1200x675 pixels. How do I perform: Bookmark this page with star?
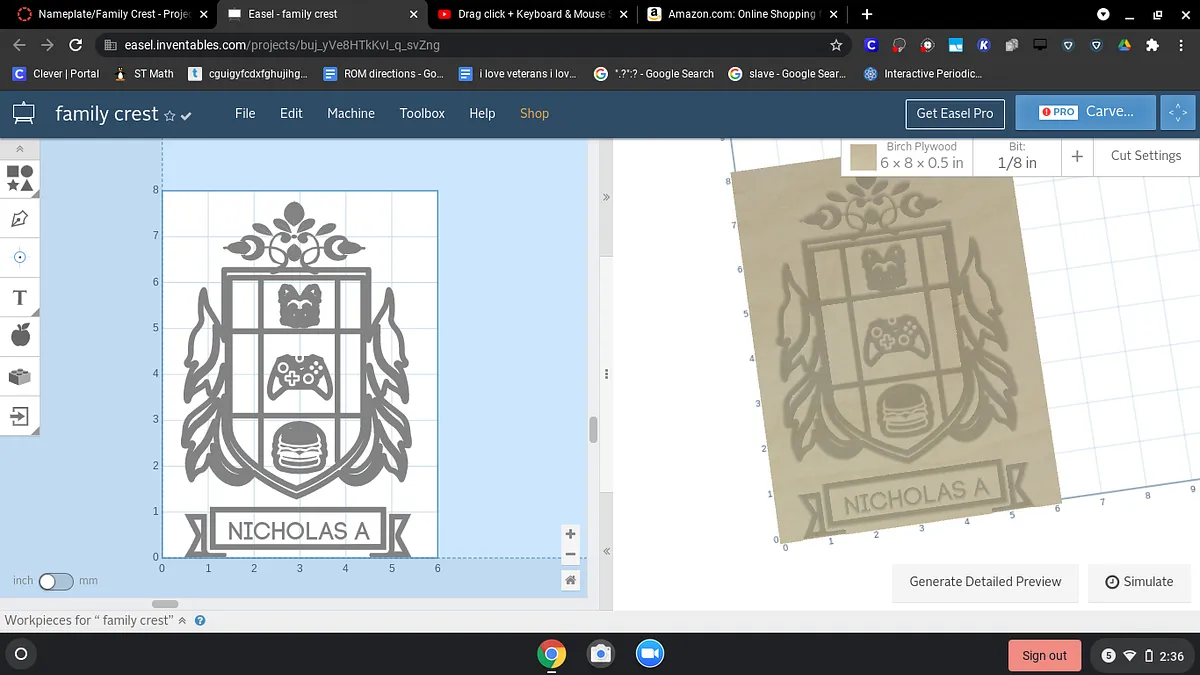pyautogui.click(x=836, y=45)
